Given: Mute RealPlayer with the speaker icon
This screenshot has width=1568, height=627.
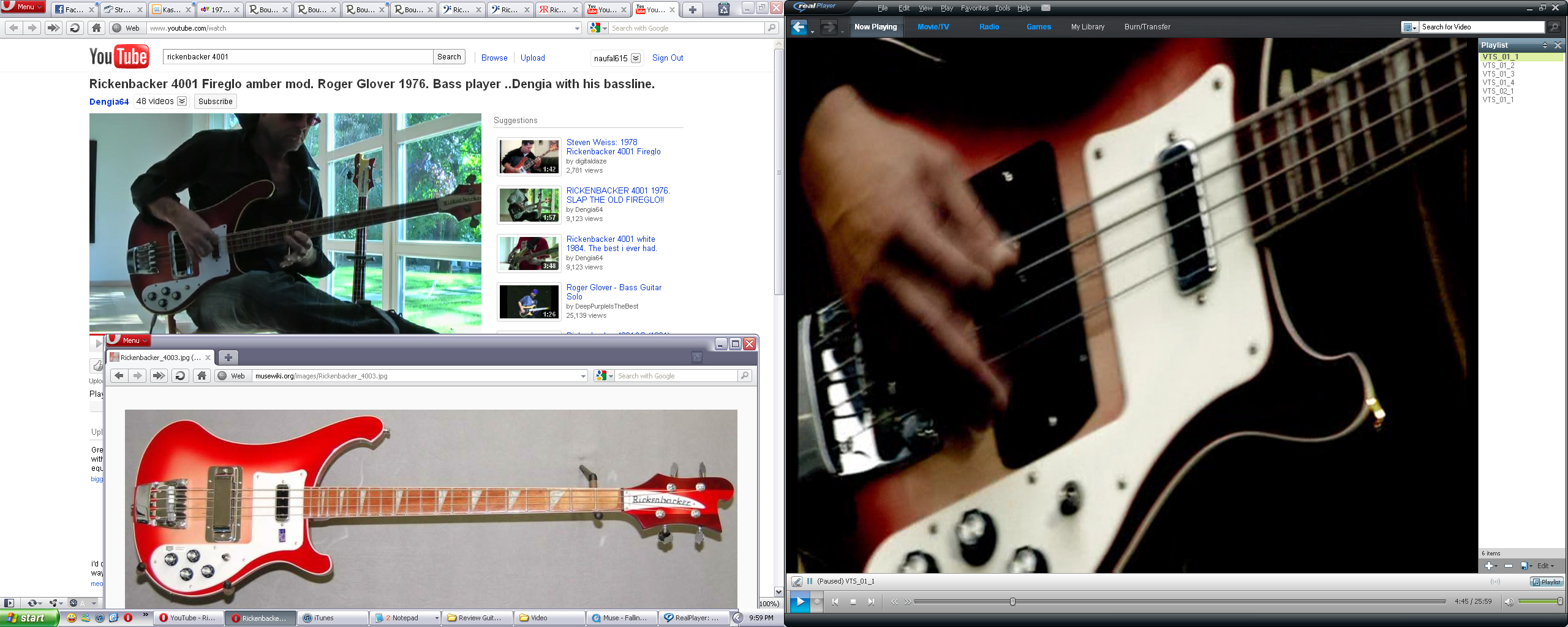Looking at the screenshot, I should click(1509, 602).
